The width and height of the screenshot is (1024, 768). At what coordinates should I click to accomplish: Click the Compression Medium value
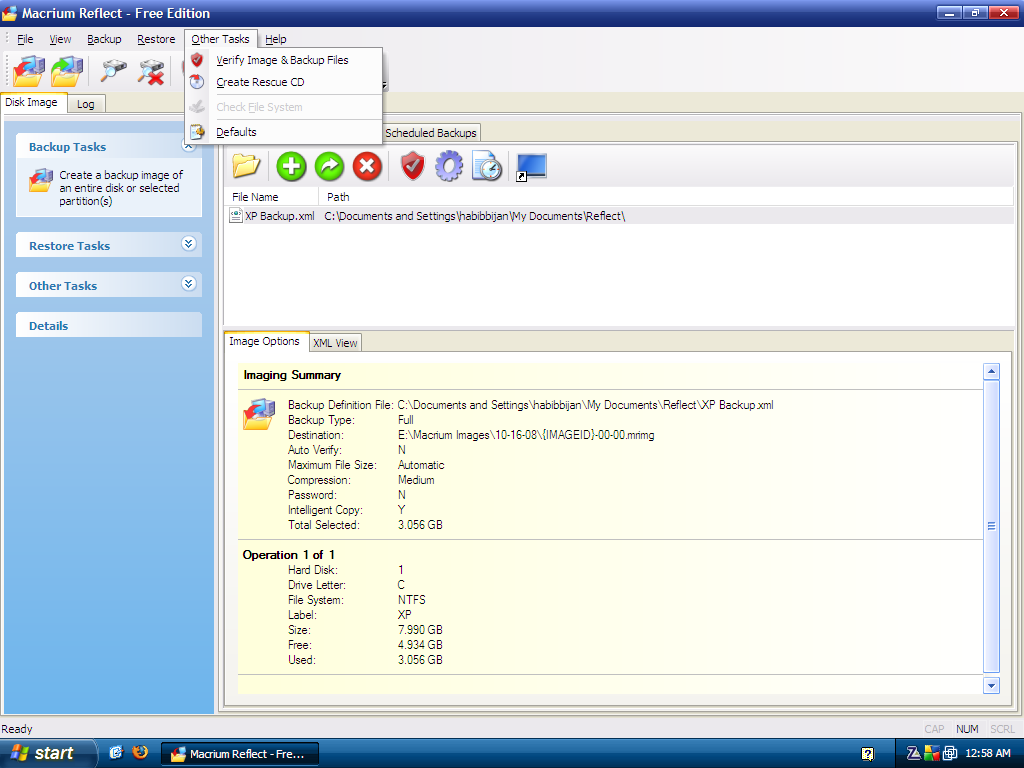(416, 480)
